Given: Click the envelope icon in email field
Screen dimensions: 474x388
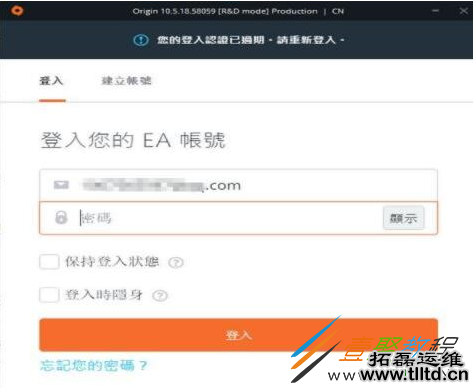Looking at the screenshot, I should pyautogui.click(x=61, y=185).
